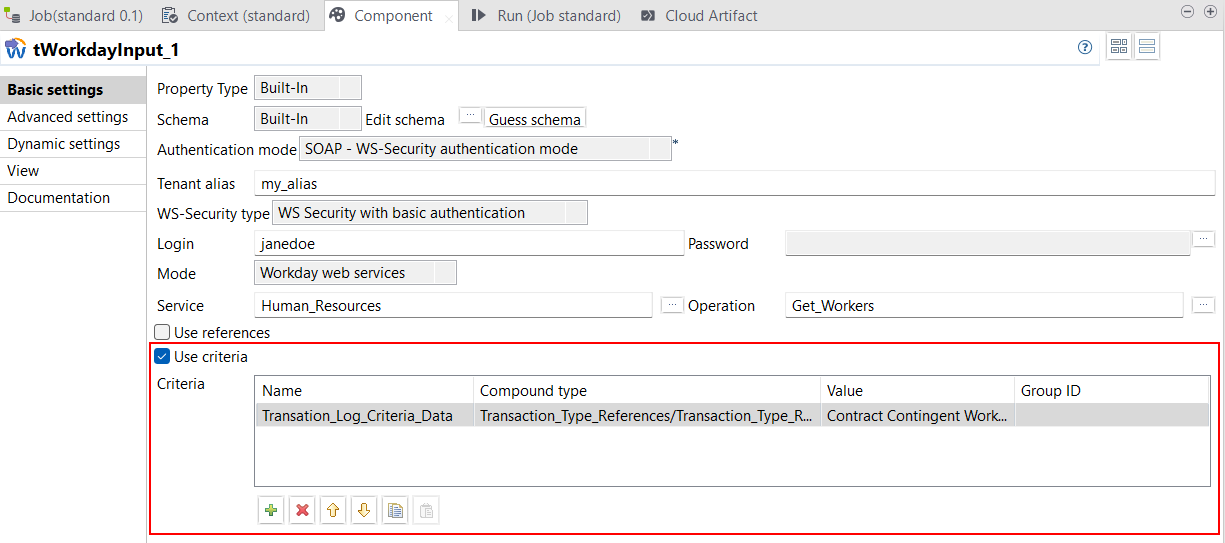Screen dimensions: 1225x543
Task: Enable the Use references checkbox
Action: [162, 332]
